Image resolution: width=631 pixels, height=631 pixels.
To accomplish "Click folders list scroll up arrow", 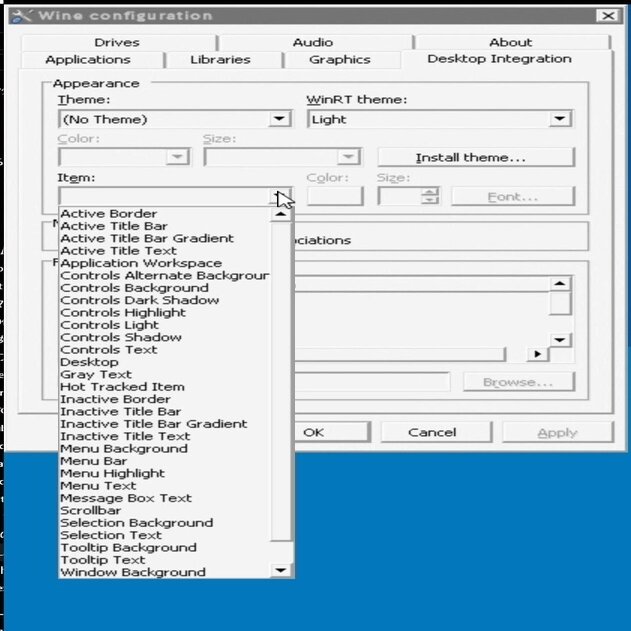I will click(x=560, y=284).
